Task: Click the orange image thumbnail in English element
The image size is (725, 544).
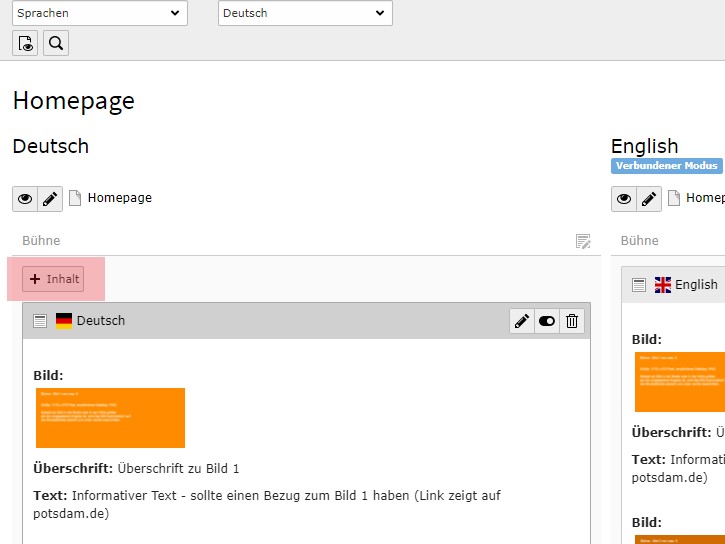Action: (x=680, y=381)
